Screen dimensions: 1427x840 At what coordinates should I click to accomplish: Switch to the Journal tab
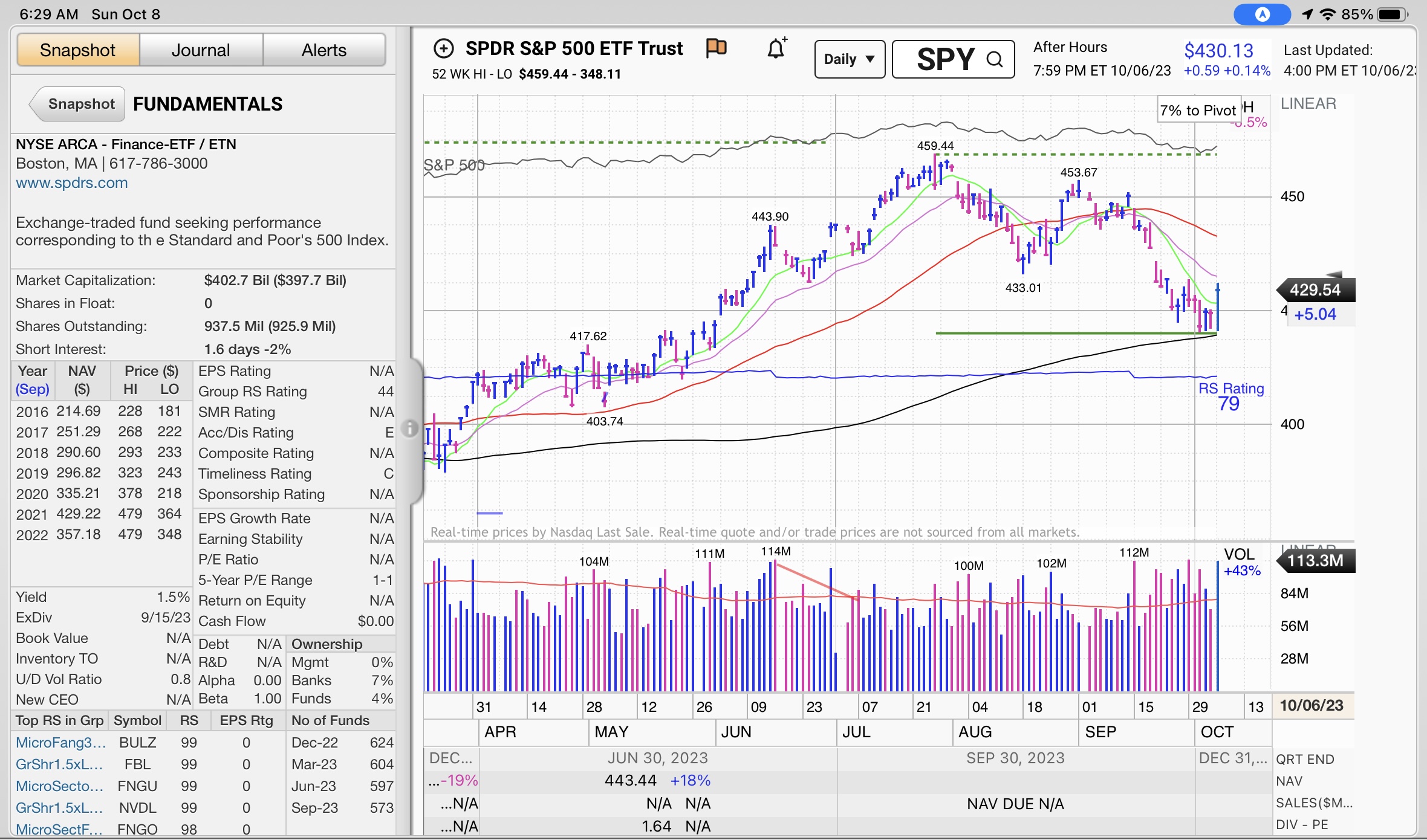click(x=201, y=50)
